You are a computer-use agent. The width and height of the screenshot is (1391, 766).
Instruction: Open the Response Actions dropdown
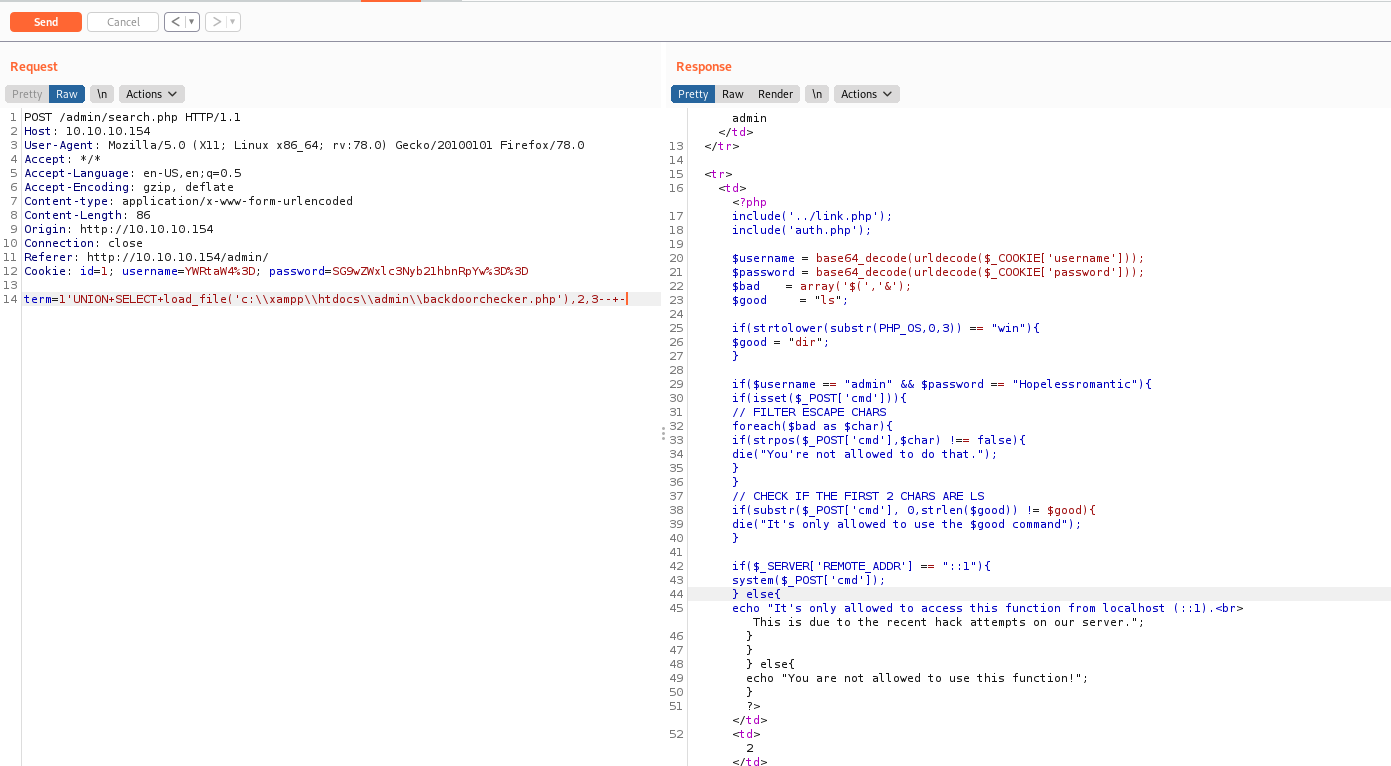click(866, 94)
